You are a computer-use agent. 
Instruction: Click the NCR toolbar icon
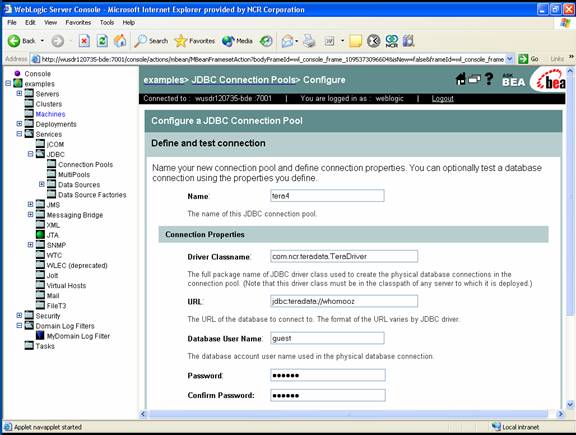pos(392,41)
